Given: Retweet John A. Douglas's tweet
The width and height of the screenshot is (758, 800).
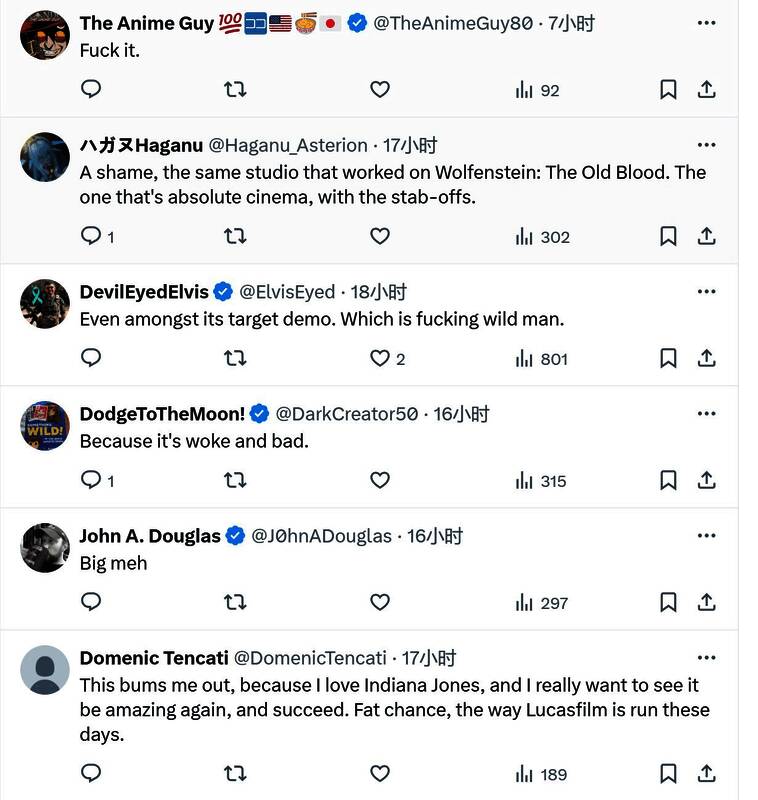Looking at the screenshot, I should 235,603.
